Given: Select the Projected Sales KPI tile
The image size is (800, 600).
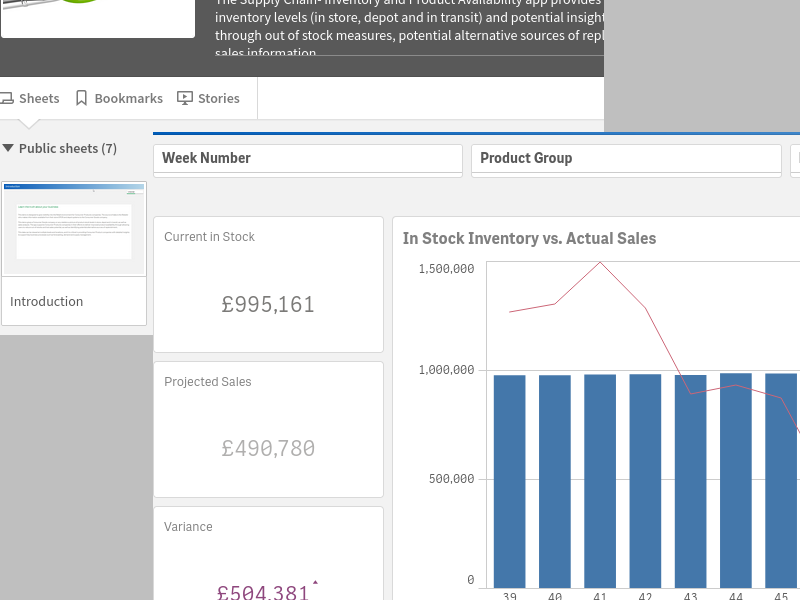Looking at the screenshot, I should tap(268, 429).
